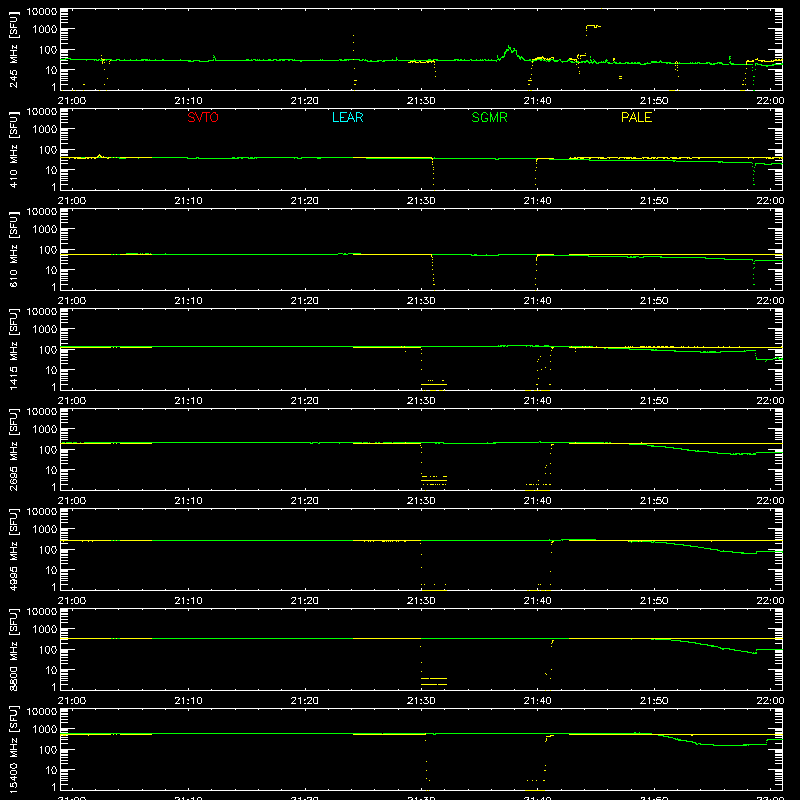Click 21:20 tick label under 8800 MHz plot
800x800 pixels.
305,701
